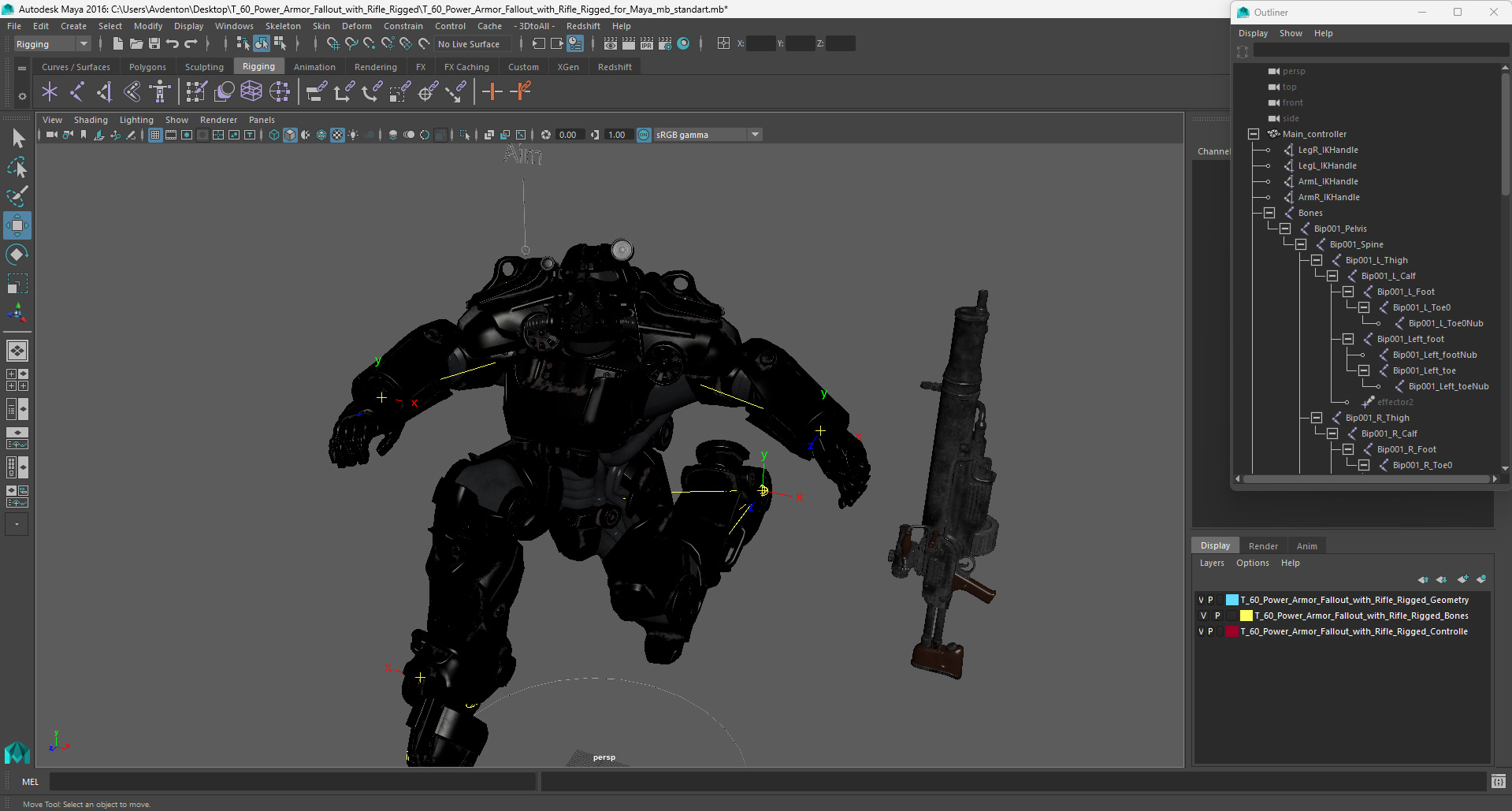Collapse the Bones group in Outliner
This screenshot has width=1512, height=811.
pyautogui.click(x=1269, y=213)
